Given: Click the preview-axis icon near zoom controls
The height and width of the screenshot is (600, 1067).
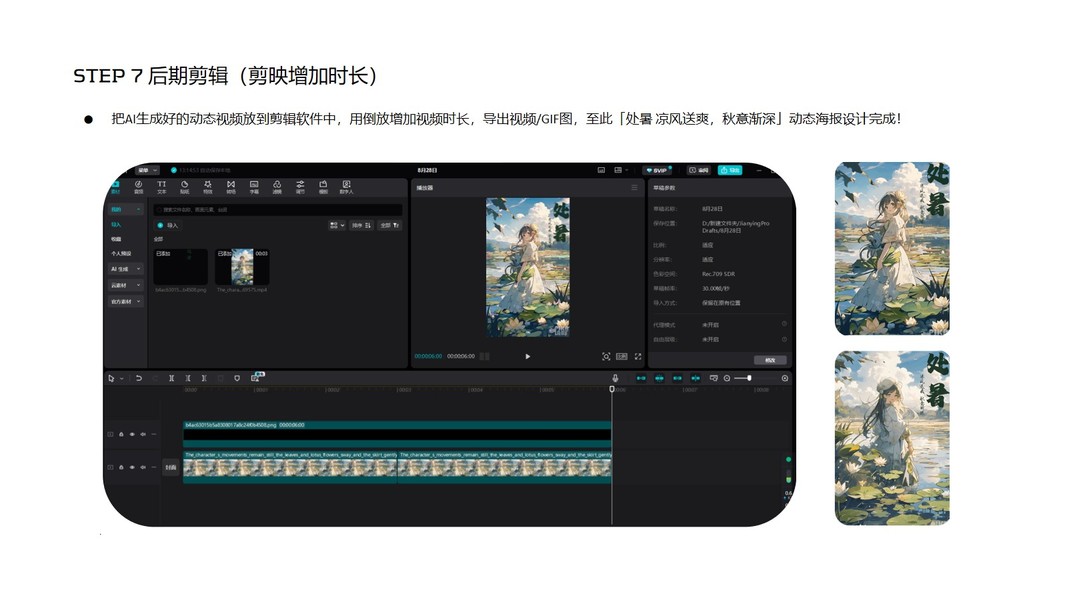Looking at the screenshot, I should 714,378.
